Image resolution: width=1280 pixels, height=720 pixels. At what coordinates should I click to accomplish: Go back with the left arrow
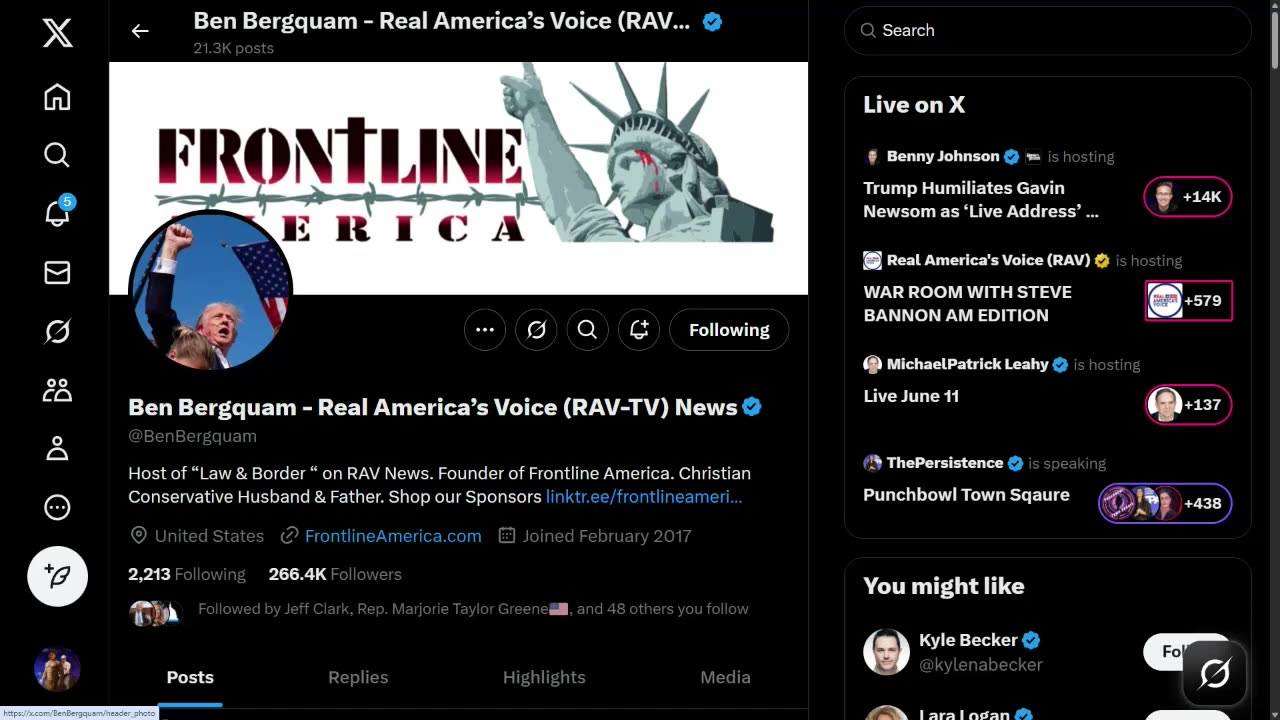(x=140, y=31)
